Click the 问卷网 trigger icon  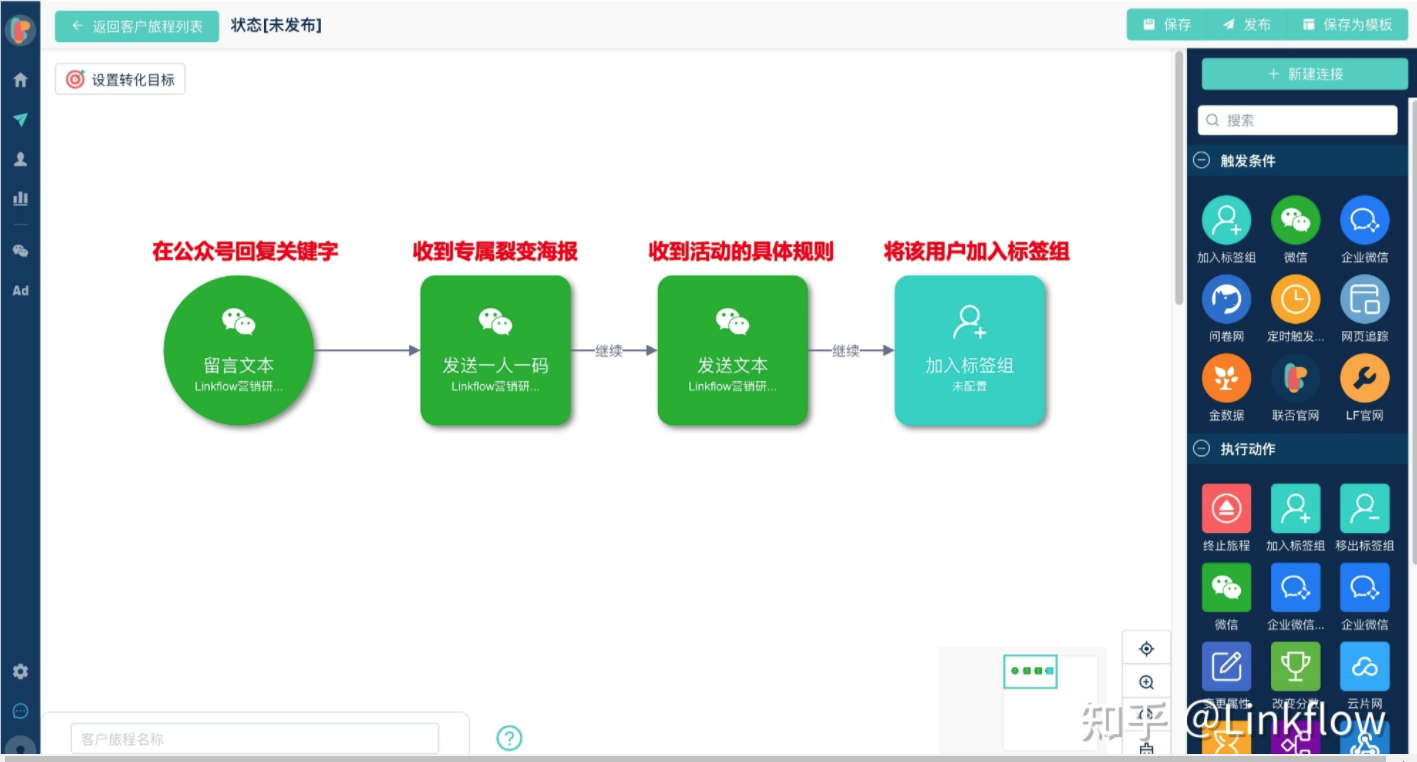pyautogui.click(x=1226, y=300)
